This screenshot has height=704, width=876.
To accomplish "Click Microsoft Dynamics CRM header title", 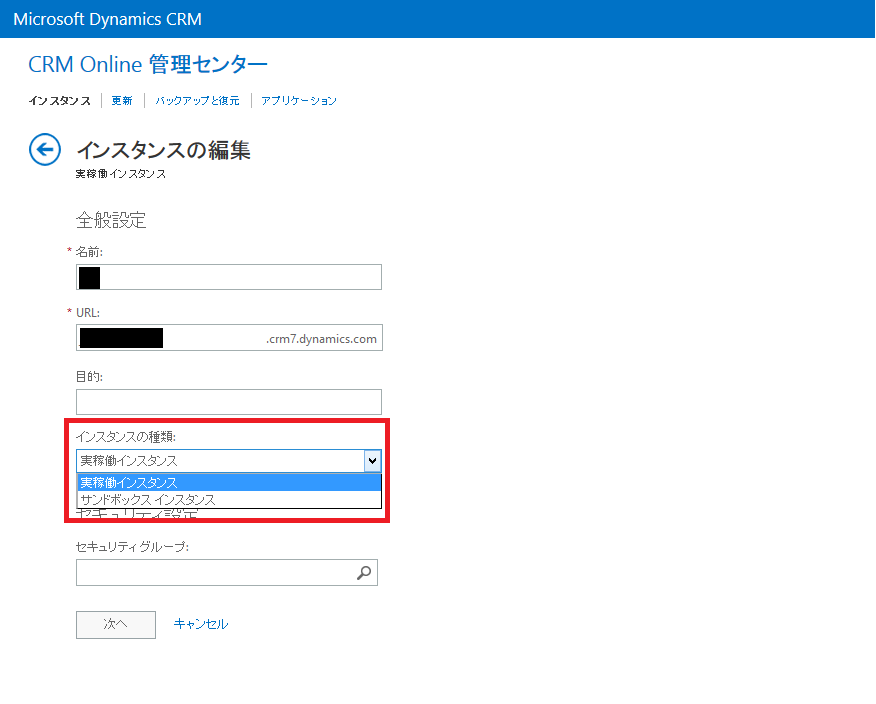I will pyautogui.click(x=107, y=19).
